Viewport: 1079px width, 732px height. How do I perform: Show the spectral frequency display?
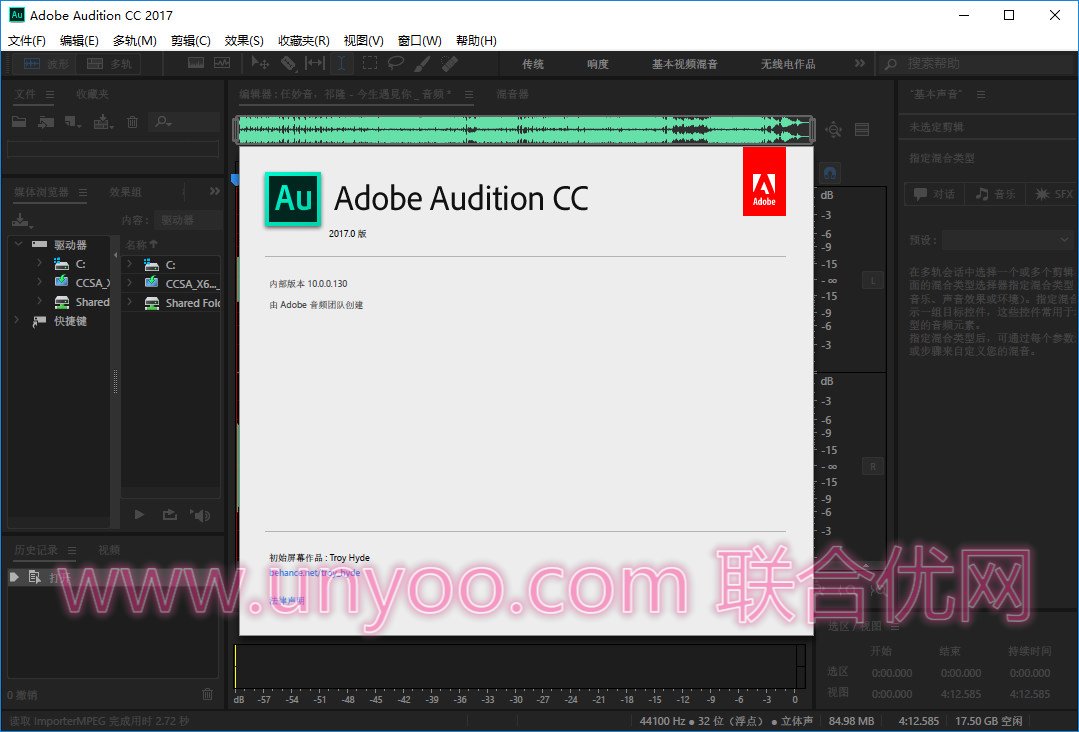(x=196, y=63)
